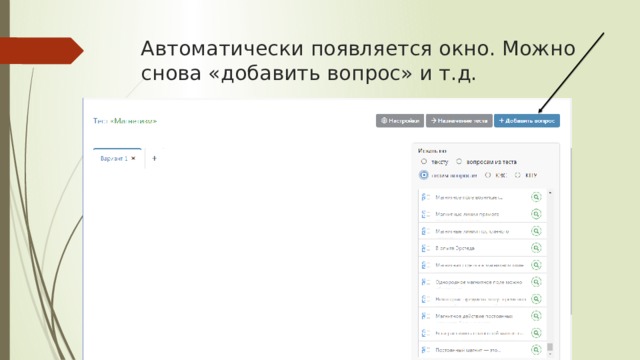Preview question «В опыте Эрстеда» via magnifier icon
Image resolution: width=640 pixels, height=360 pixels.
point(536,248)
